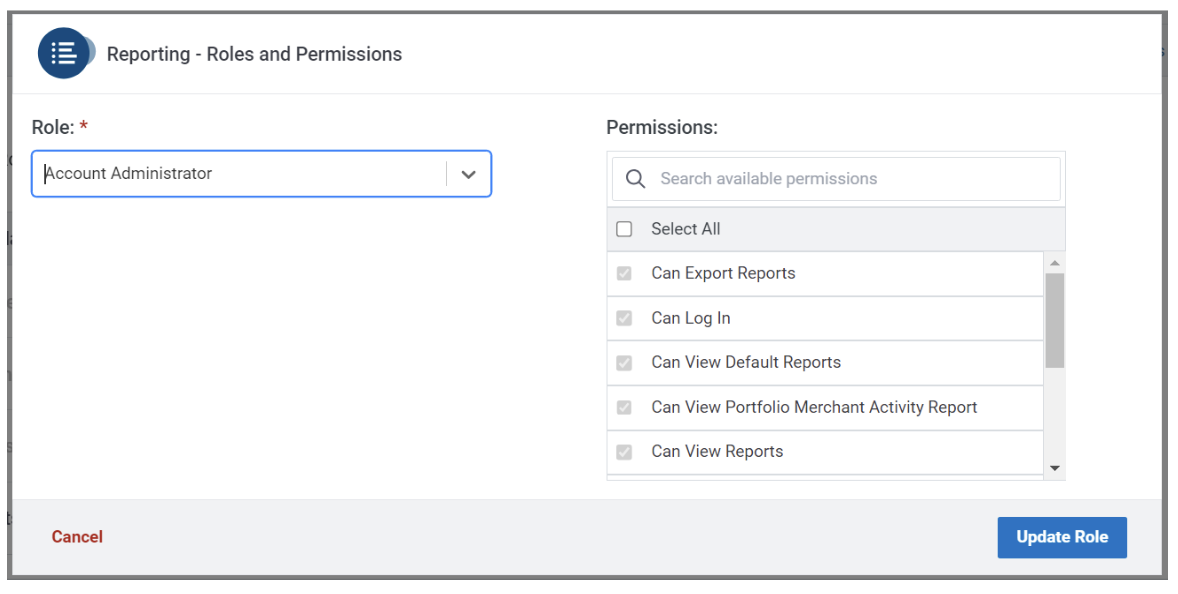The width and height of the screenshot is (1178, 594).
Task: Click the Select All label text
Action: [685, 229]
